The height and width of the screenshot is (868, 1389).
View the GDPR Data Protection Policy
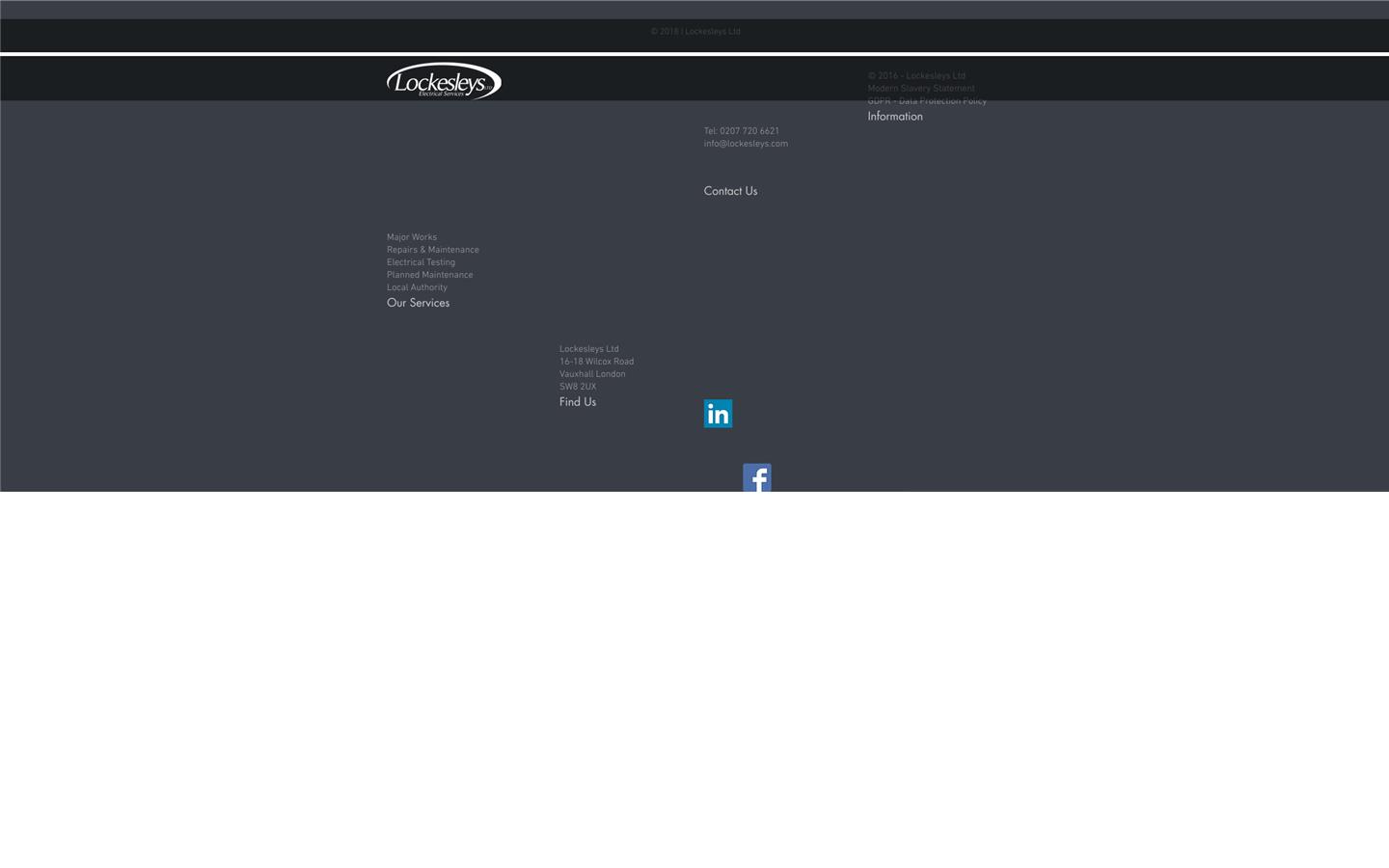[x=926, y=100]
